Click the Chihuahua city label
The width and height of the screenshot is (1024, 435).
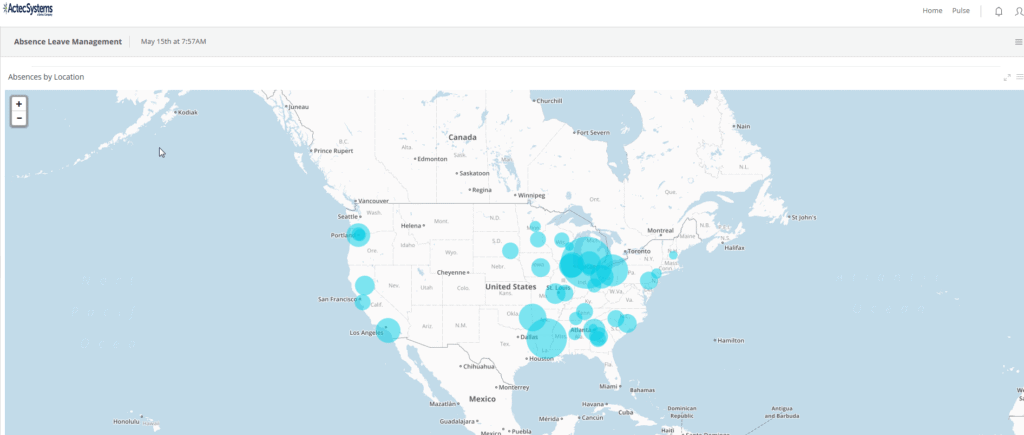(479, 366)
